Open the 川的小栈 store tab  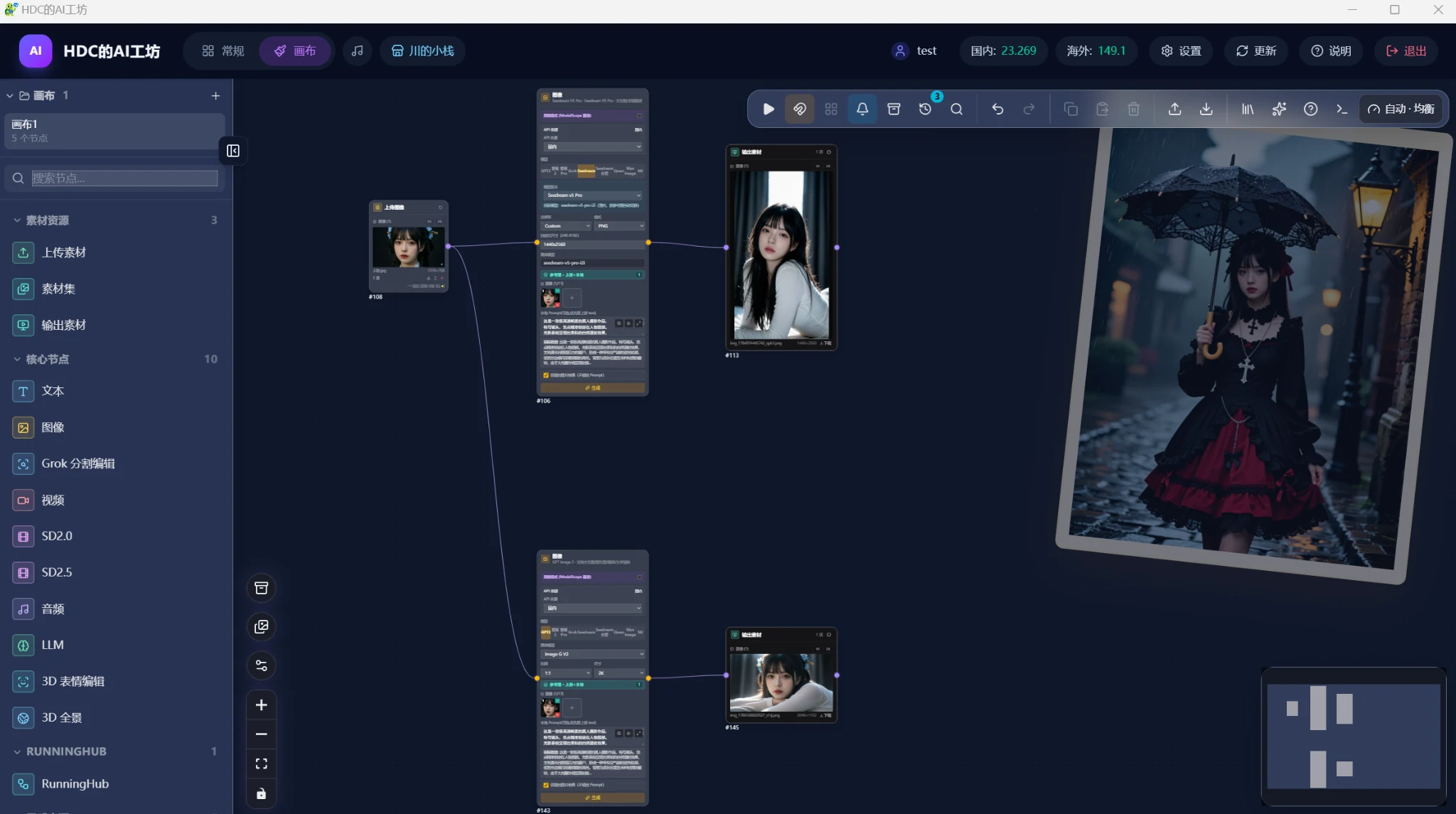423,51
